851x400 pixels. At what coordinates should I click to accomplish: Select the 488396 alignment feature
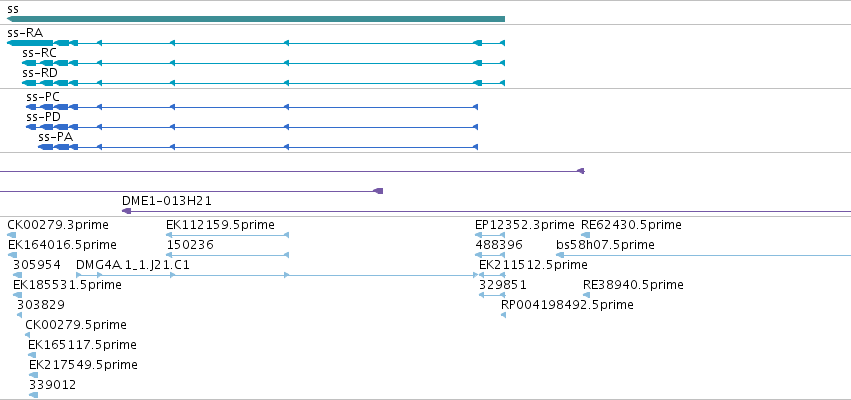[x=490, y=255]
